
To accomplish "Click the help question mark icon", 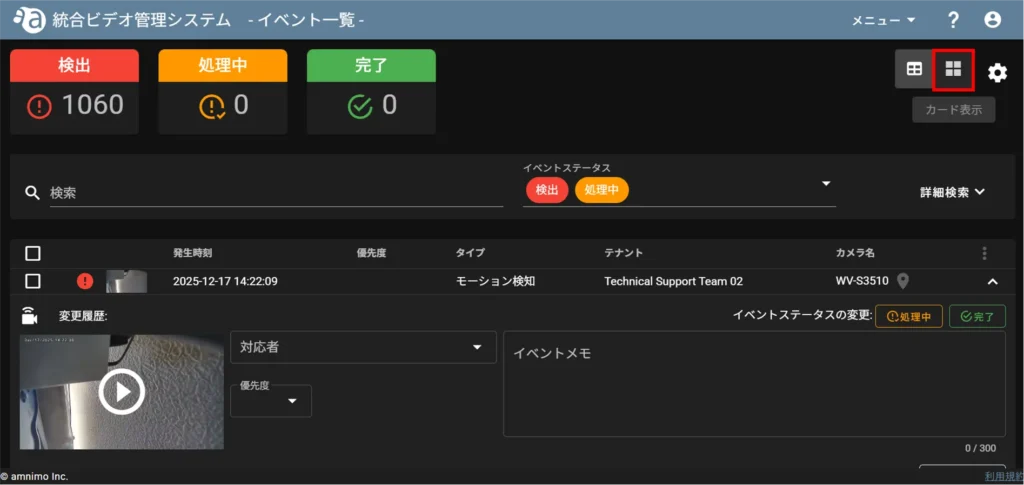I will pos(953,20).
